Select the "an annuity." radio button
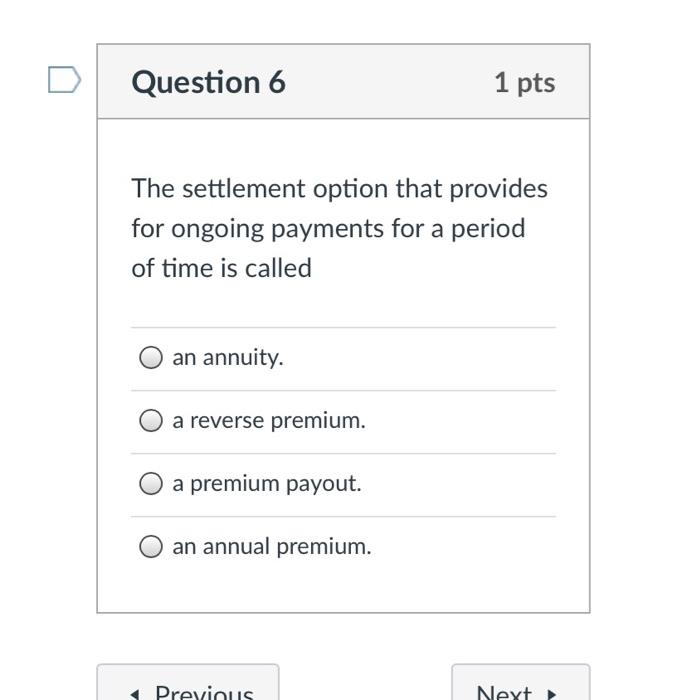Image resolution: width=687 pixels, height=700 pixels. coord(150,358)
